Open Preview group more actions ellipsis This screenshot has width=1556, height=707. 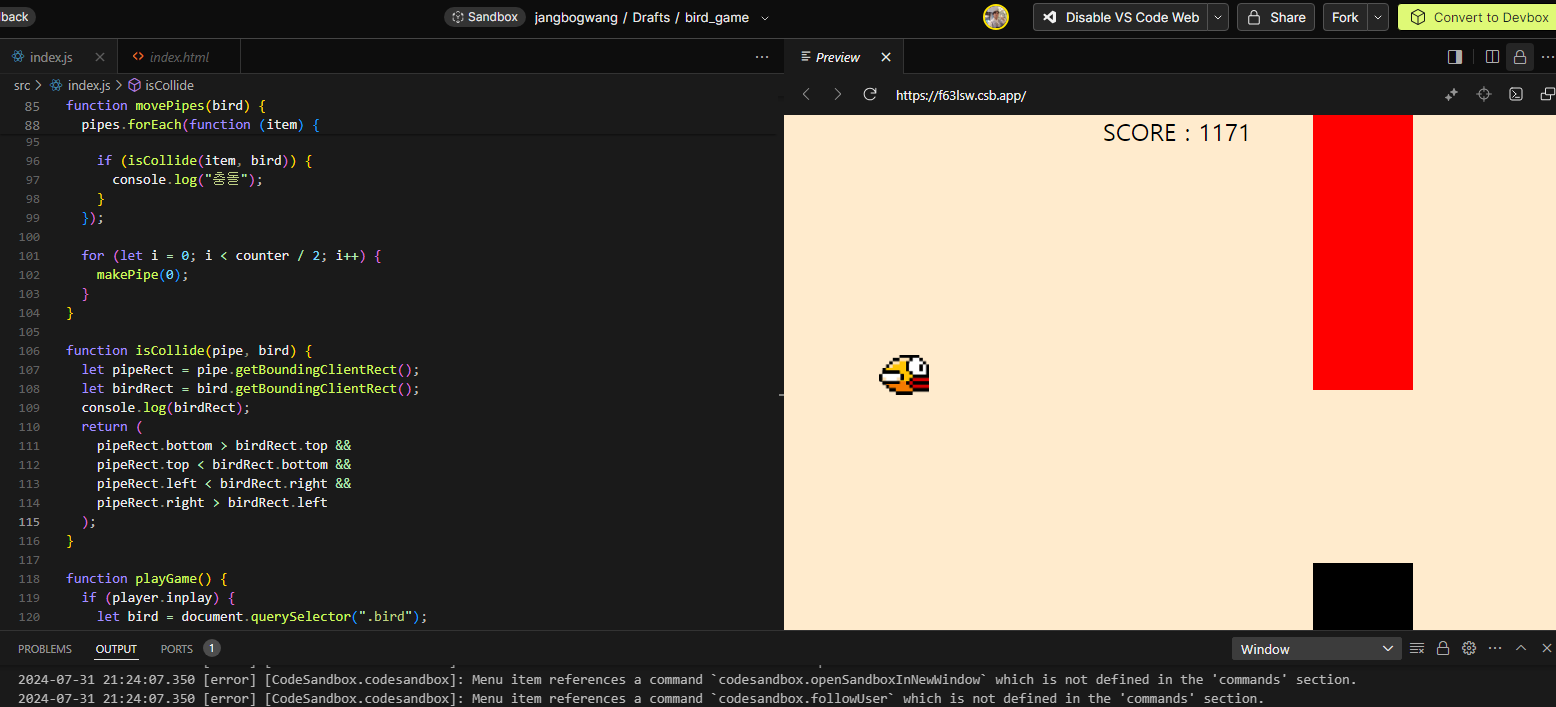click(1547, 57)
